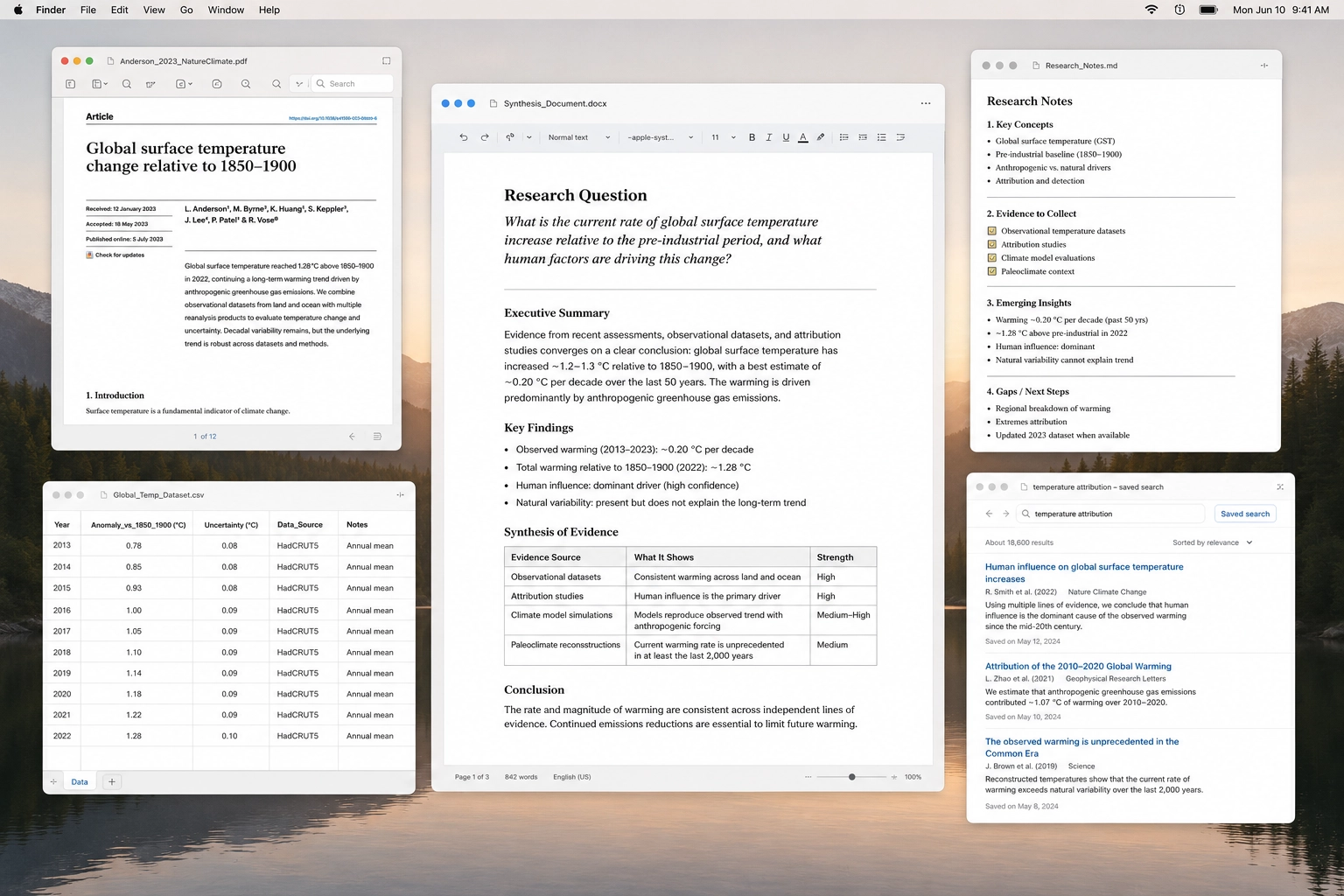Select the Data sheet tab
Image resolution: width=1344 pixels, height=896 pixels.
(x=80, y=782)
